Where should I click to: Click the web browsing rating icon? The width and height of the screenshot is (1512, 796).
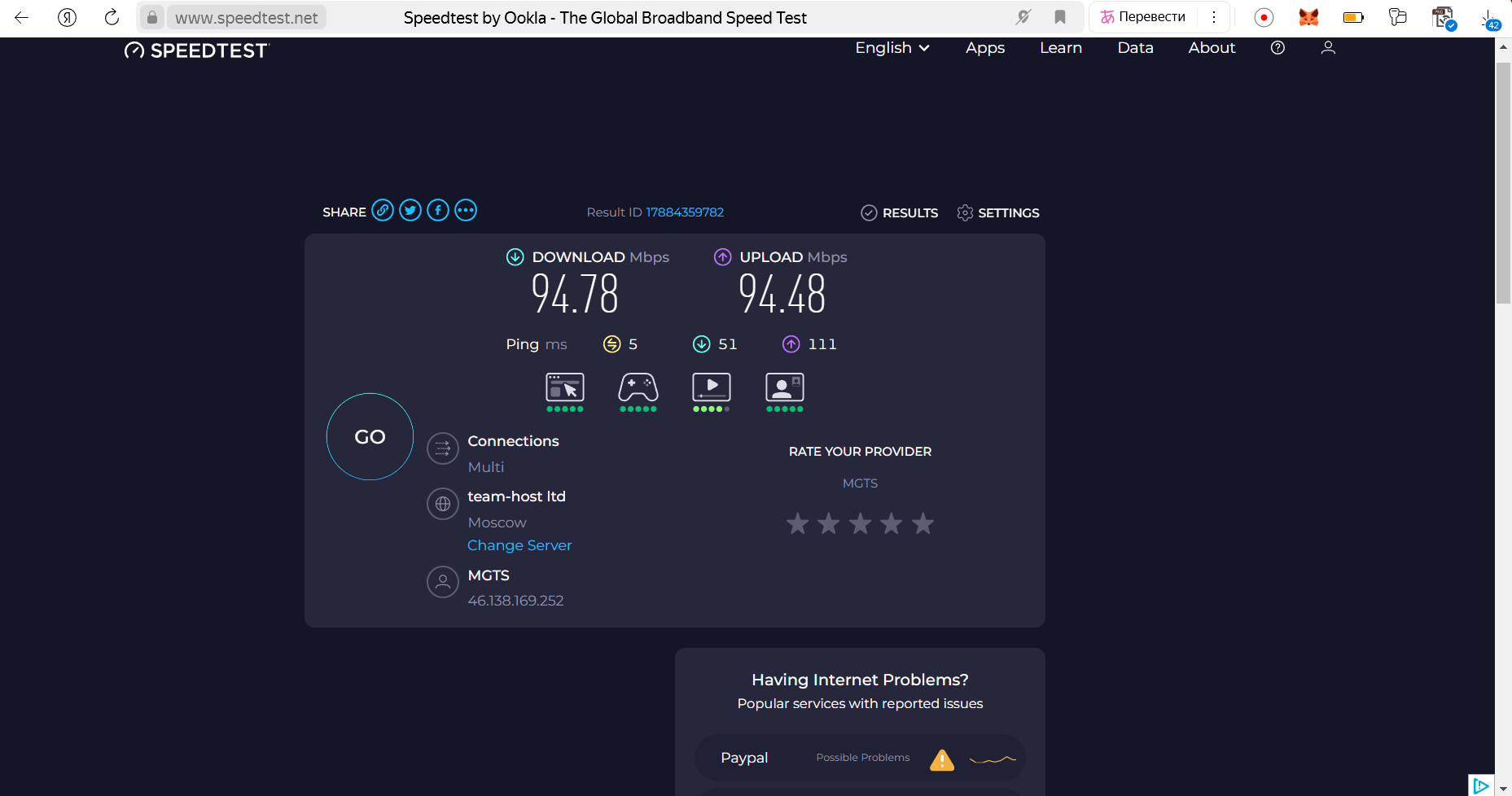[x=565, y=387]
